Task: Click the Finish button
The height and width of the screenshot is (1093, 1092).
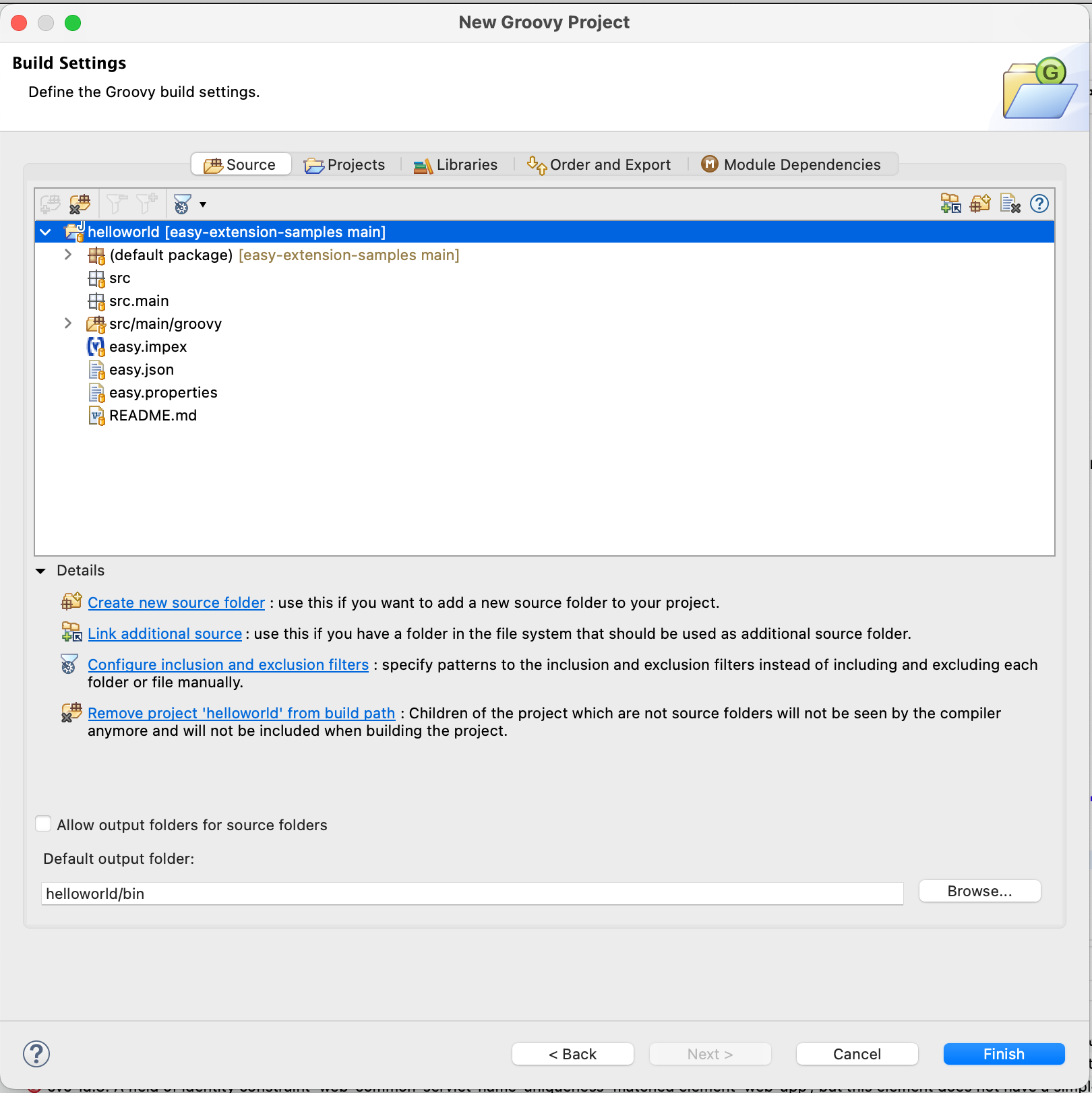Action: click(x=1004, y=1054)
